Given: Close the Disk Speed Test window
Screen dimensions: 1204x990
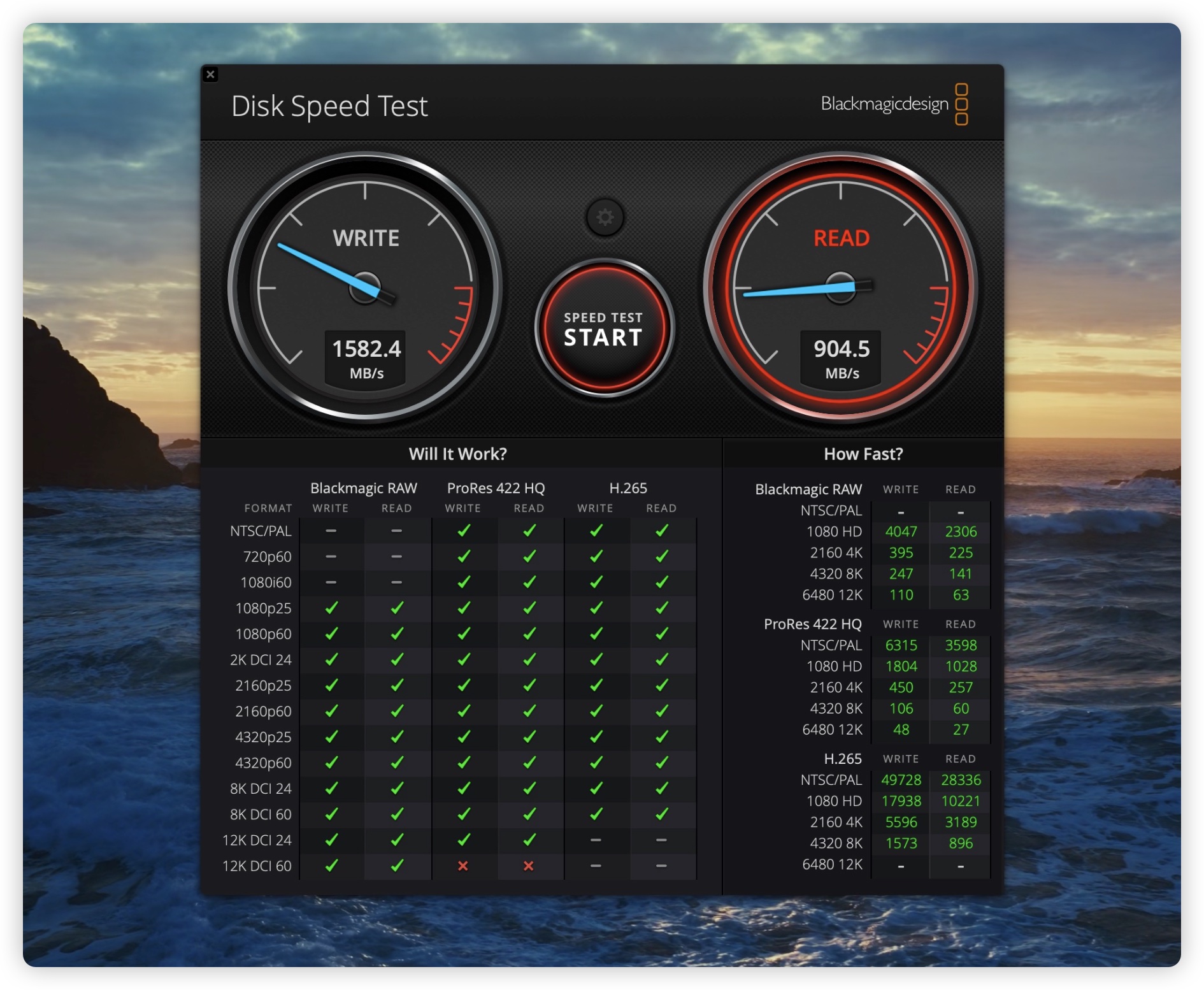Looking at the screenshot, I should coord(211,75).
